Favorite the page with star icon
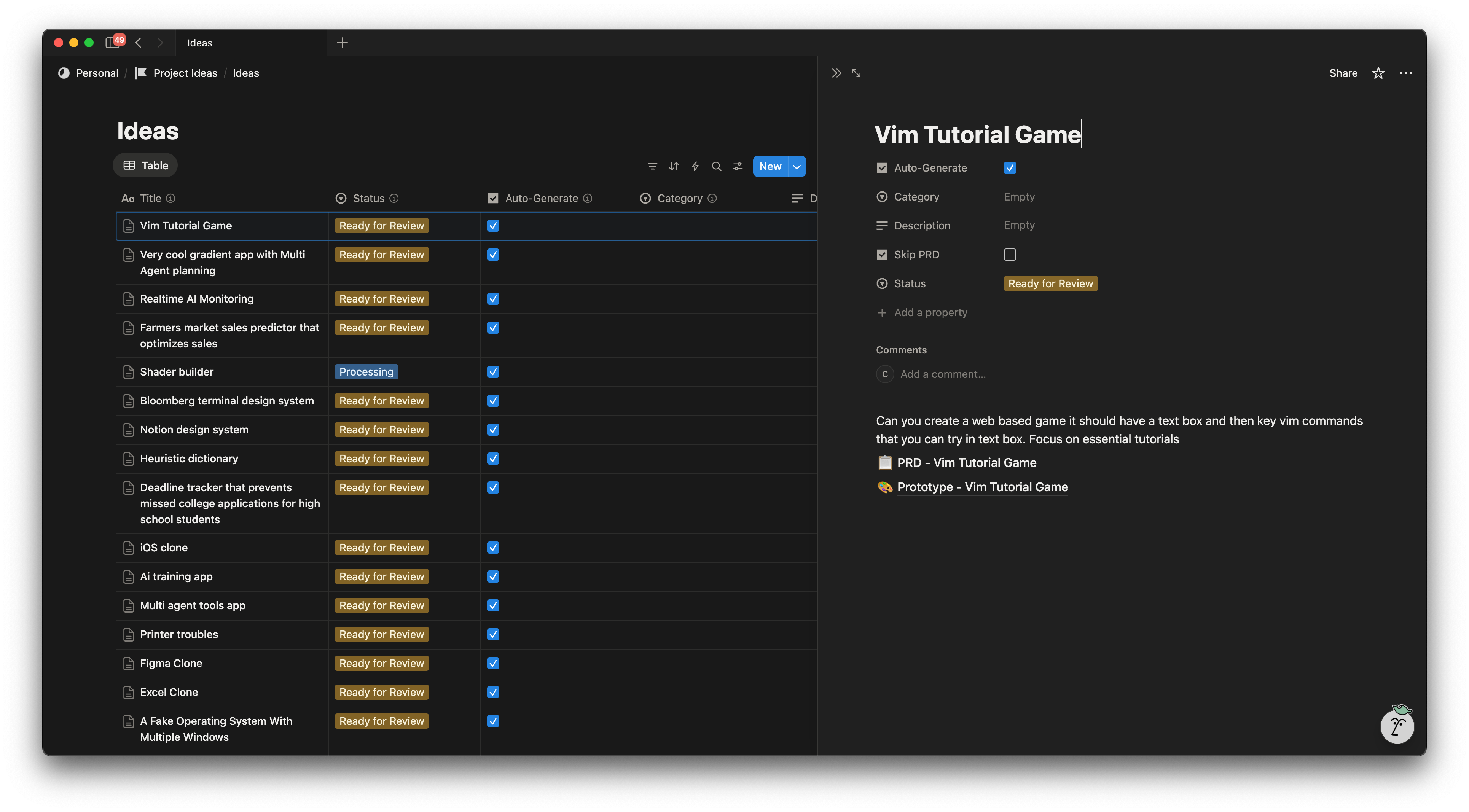 pos(1378,73)
